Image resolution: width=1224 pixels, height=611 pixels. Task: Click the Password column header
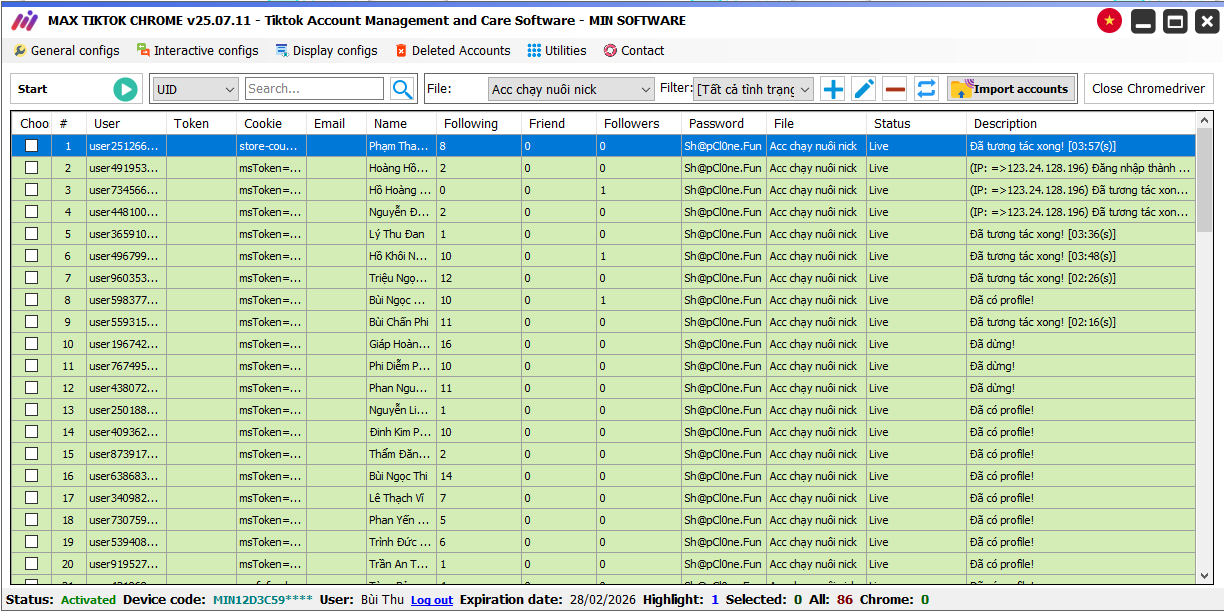click(724, 124)
